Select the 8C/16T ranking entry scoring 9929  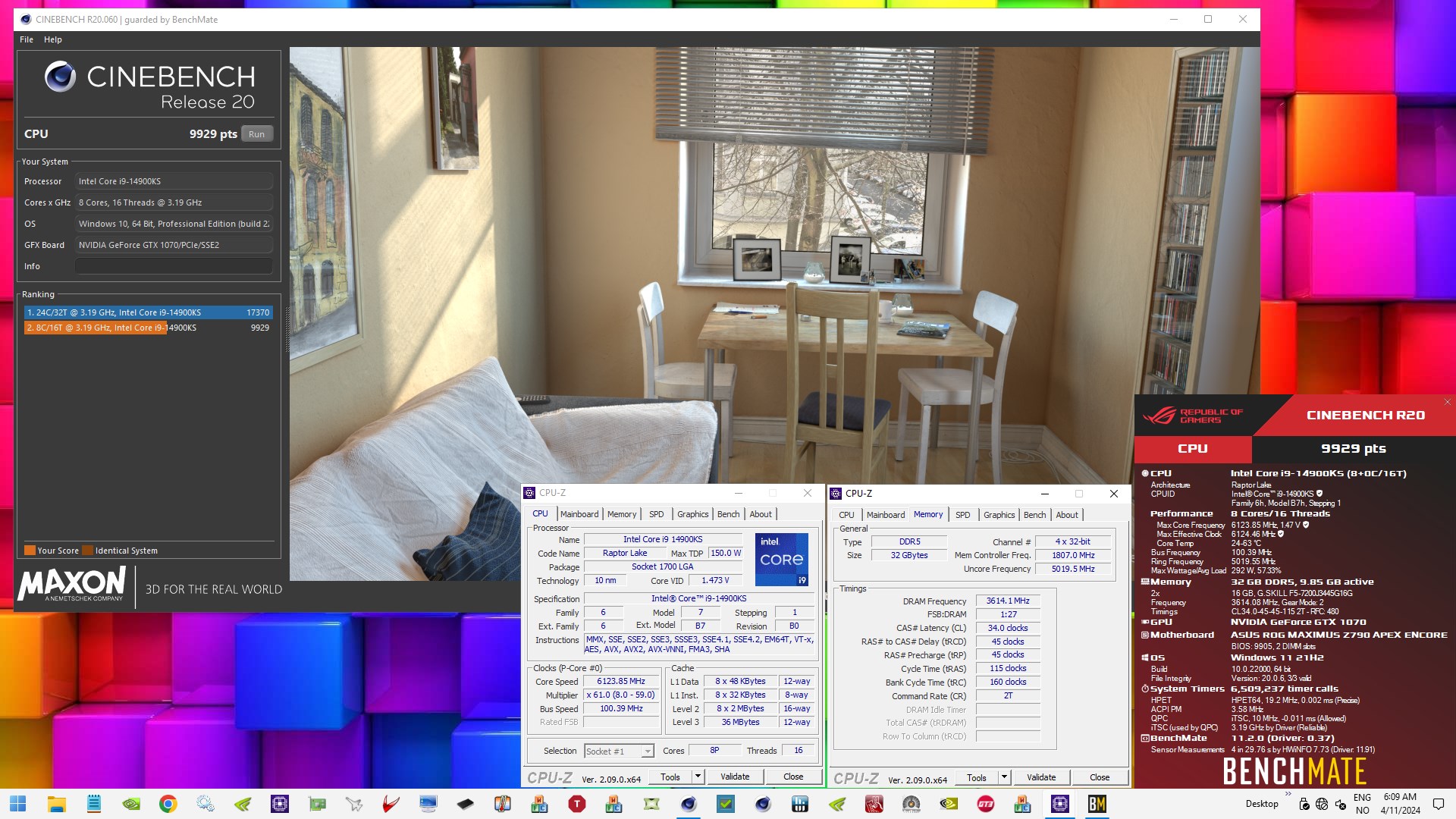pos(148,328)
